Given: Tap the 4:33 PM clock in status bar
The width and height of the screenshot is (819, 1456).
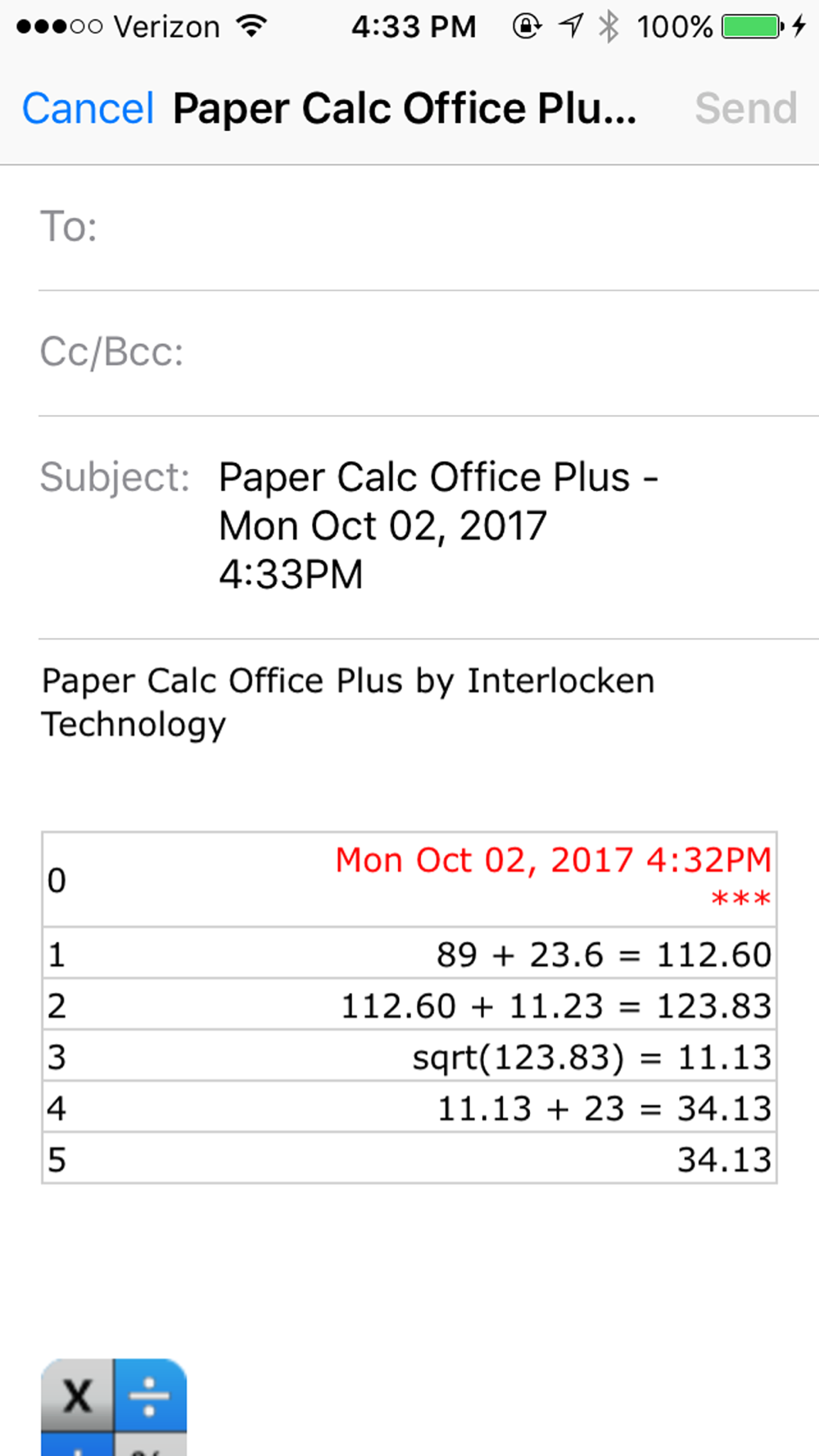Looking at the screenshot, I should (x=414, y=27).
